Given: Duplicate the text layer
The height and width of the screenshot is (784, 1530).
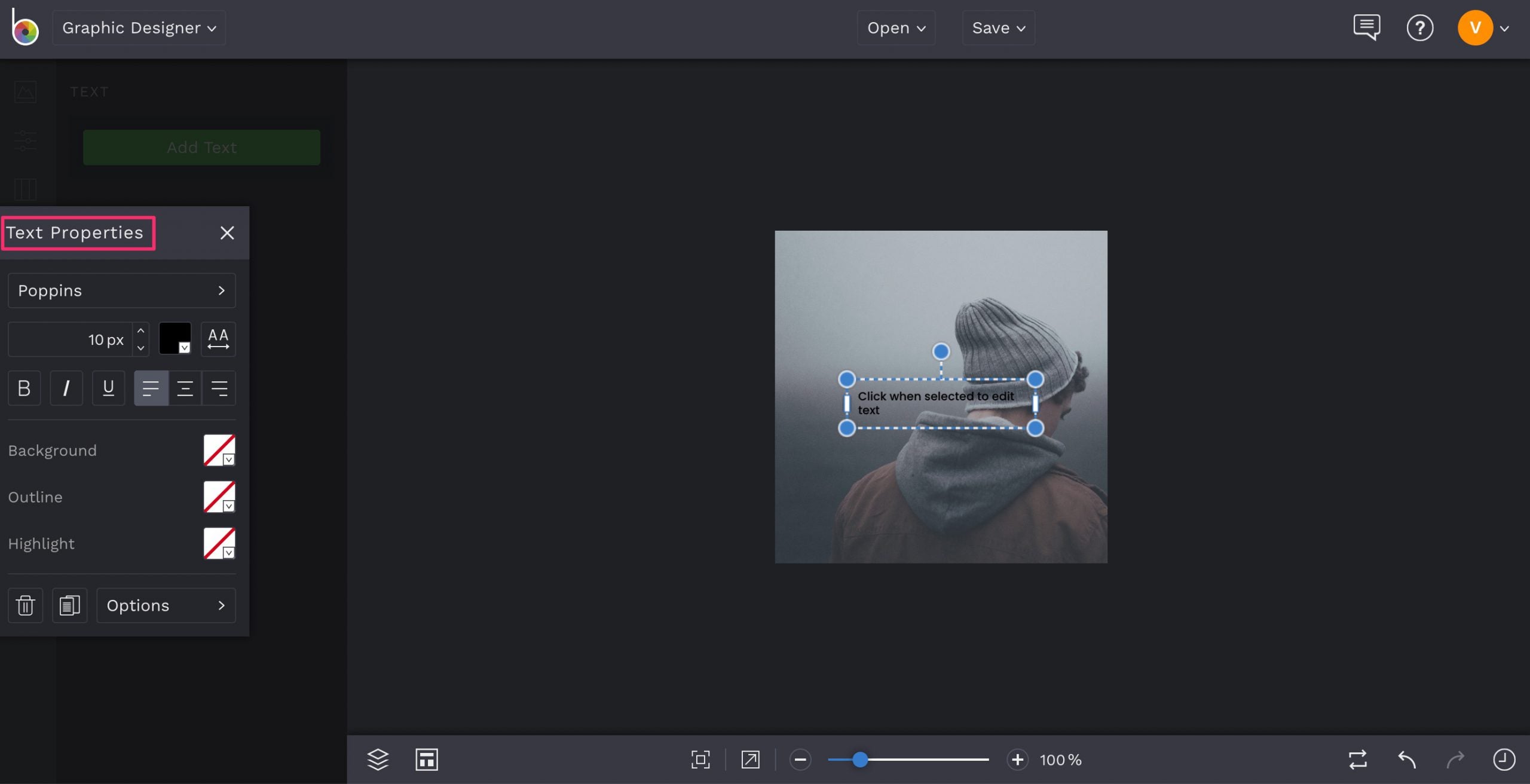Looking at the screenshot, I should click(69, 605).
